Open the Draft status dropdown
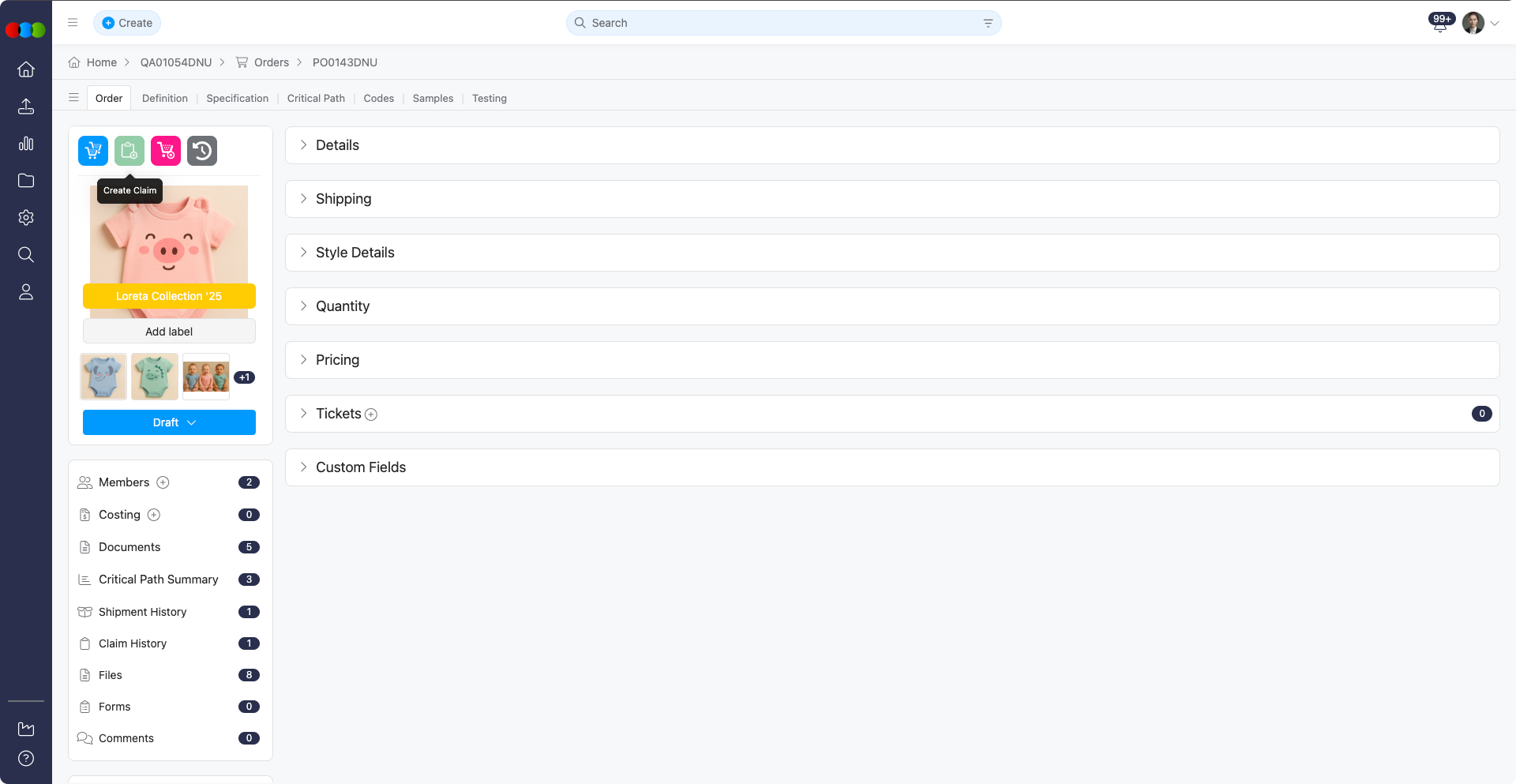1516x784 pixels. 169,422
